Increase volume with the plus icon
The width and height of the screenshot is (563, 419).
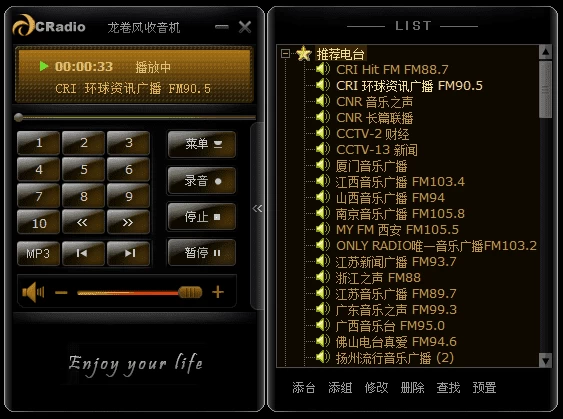218,292
